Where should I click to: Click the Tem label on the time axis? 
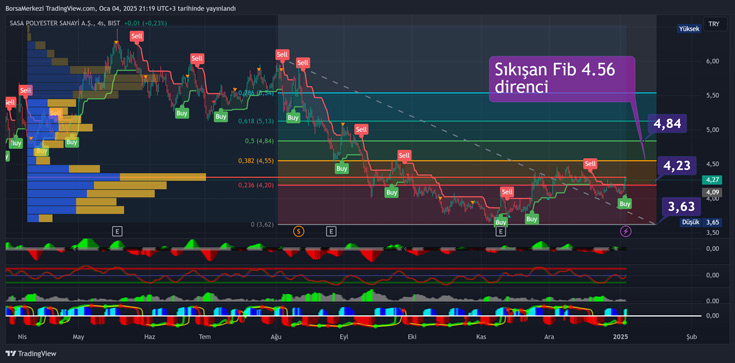coord(205,337)
